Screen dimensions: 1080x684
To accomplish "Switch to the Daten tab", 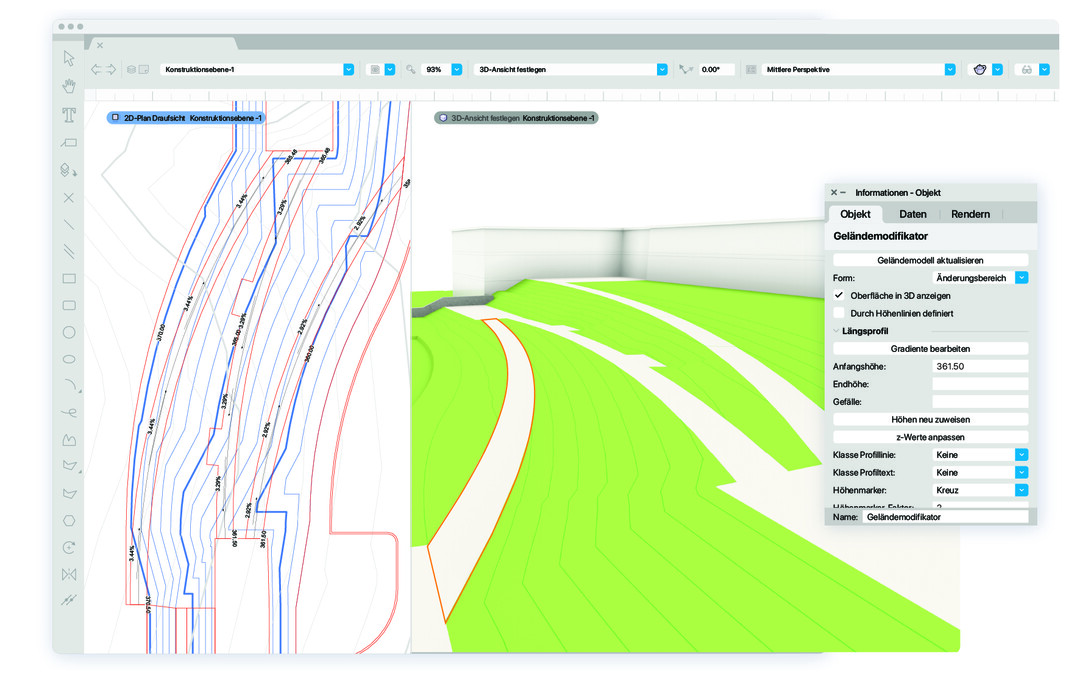I will [x=913, y=214].
